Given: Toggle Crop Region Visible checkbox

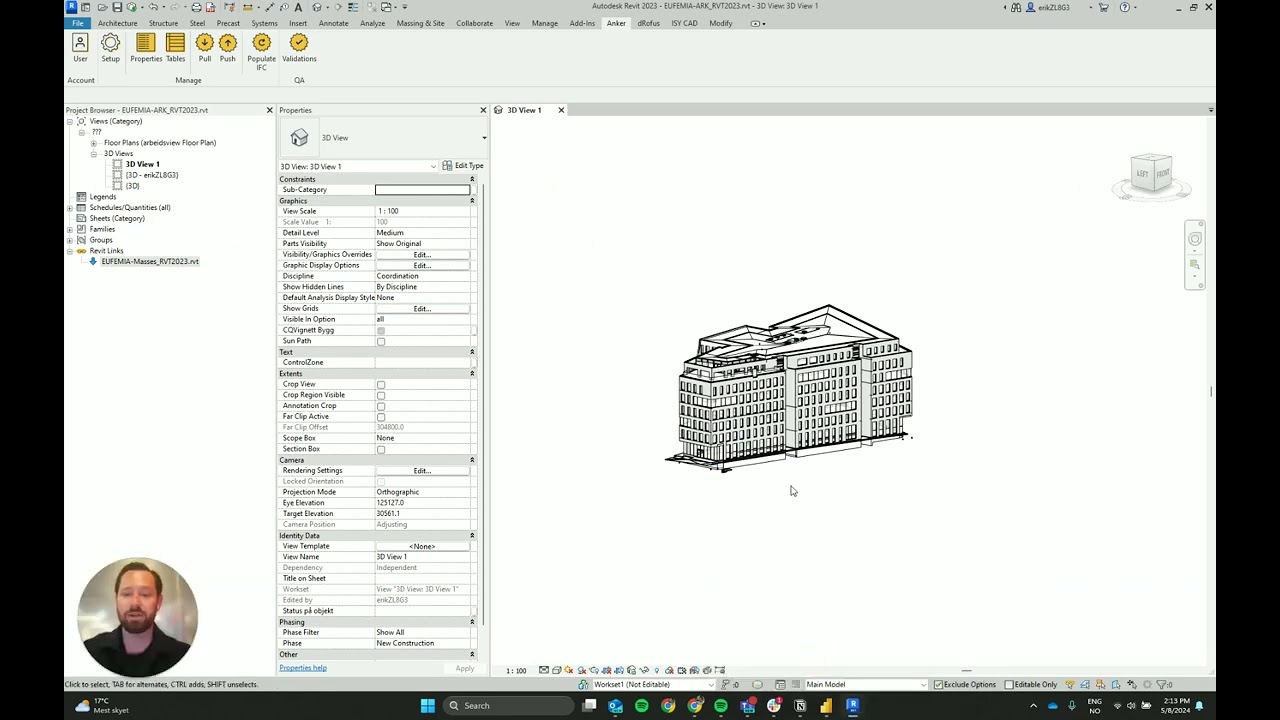Looking at the screenshot, I should coord(381,395).
